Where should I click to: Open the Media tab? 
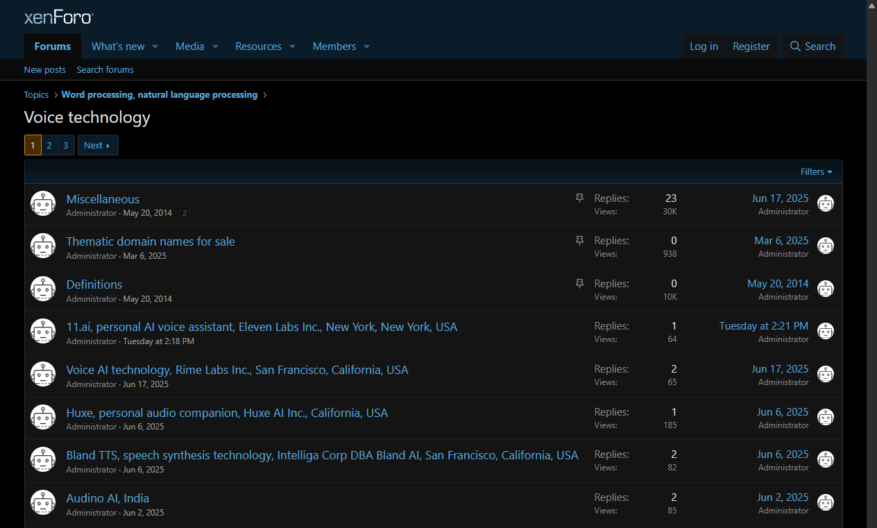click(x=190, y=46)
